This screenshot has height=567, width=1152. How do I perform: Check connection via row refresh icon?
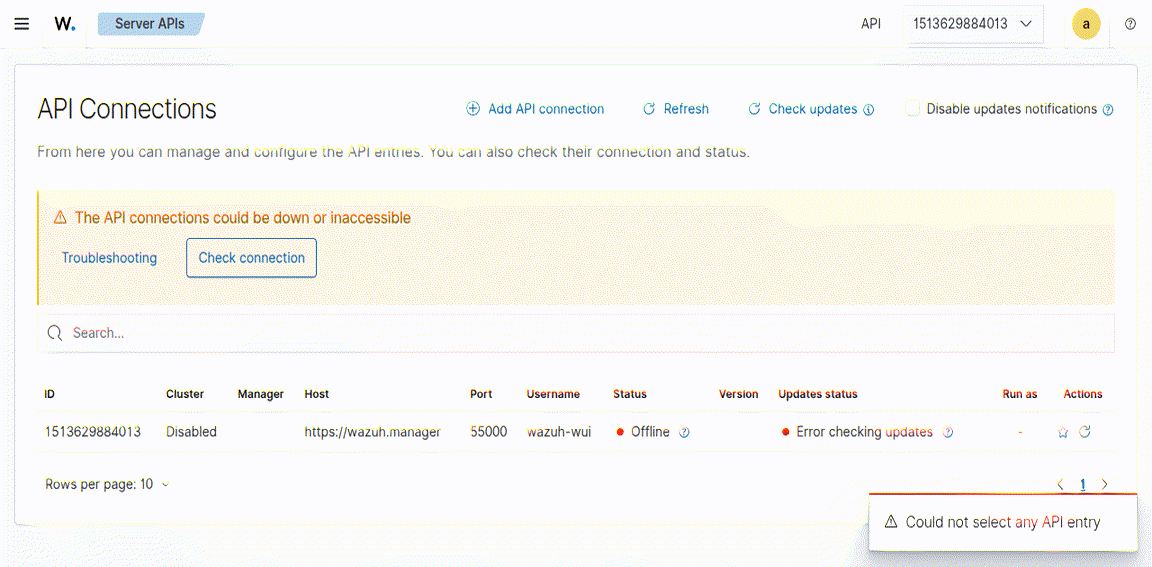[x=1084, y=432]
